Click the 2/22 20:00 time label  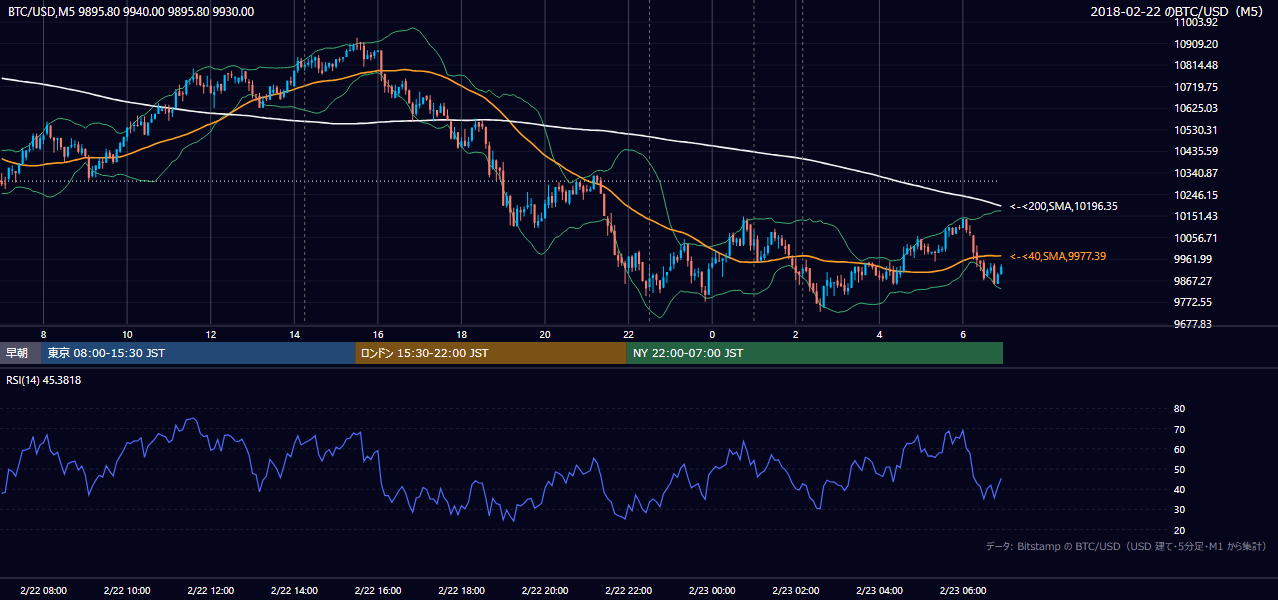click(545, 591)
